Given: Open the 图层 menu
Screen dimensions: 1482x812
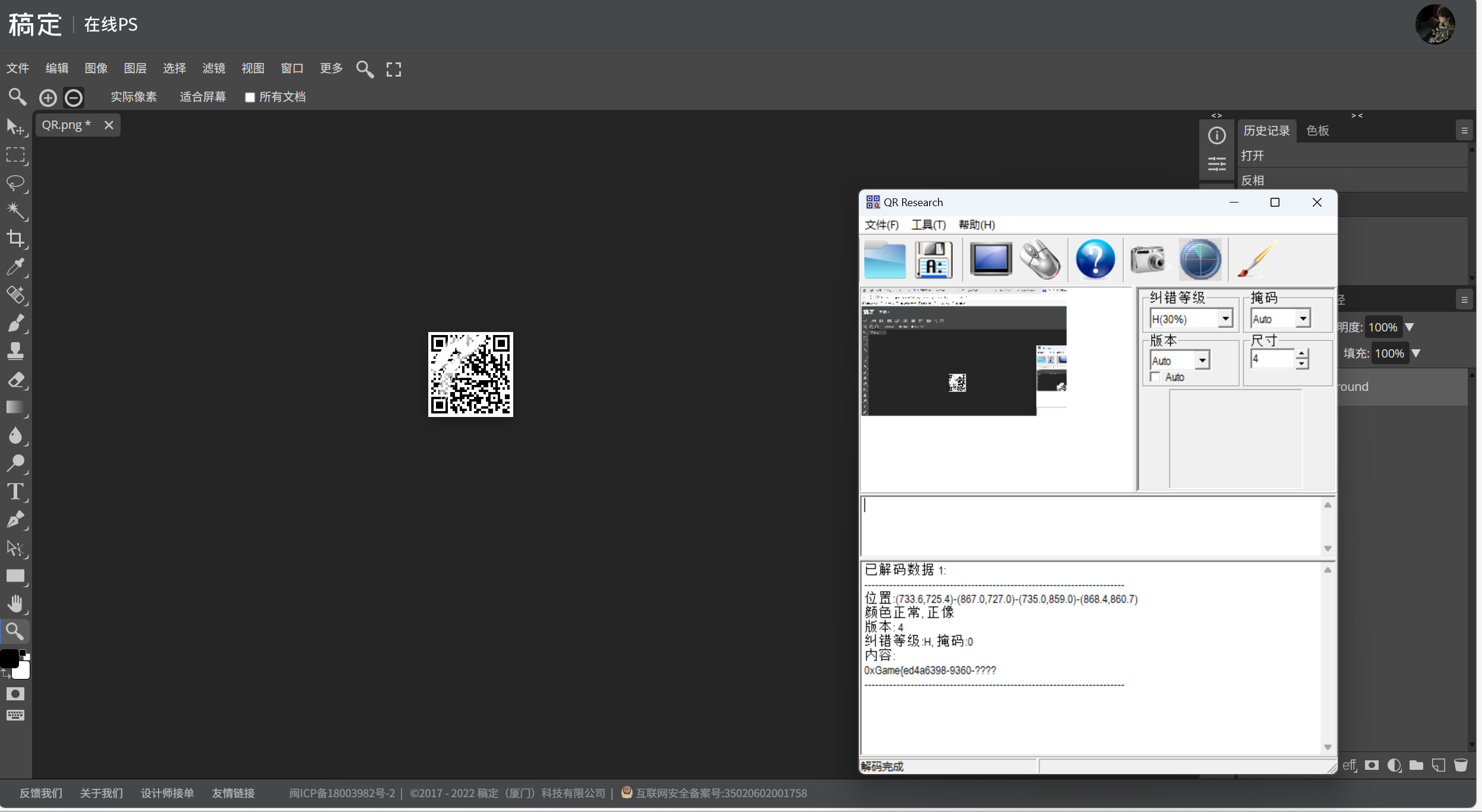Looking at the screenshot, I should tap(135, 68).
